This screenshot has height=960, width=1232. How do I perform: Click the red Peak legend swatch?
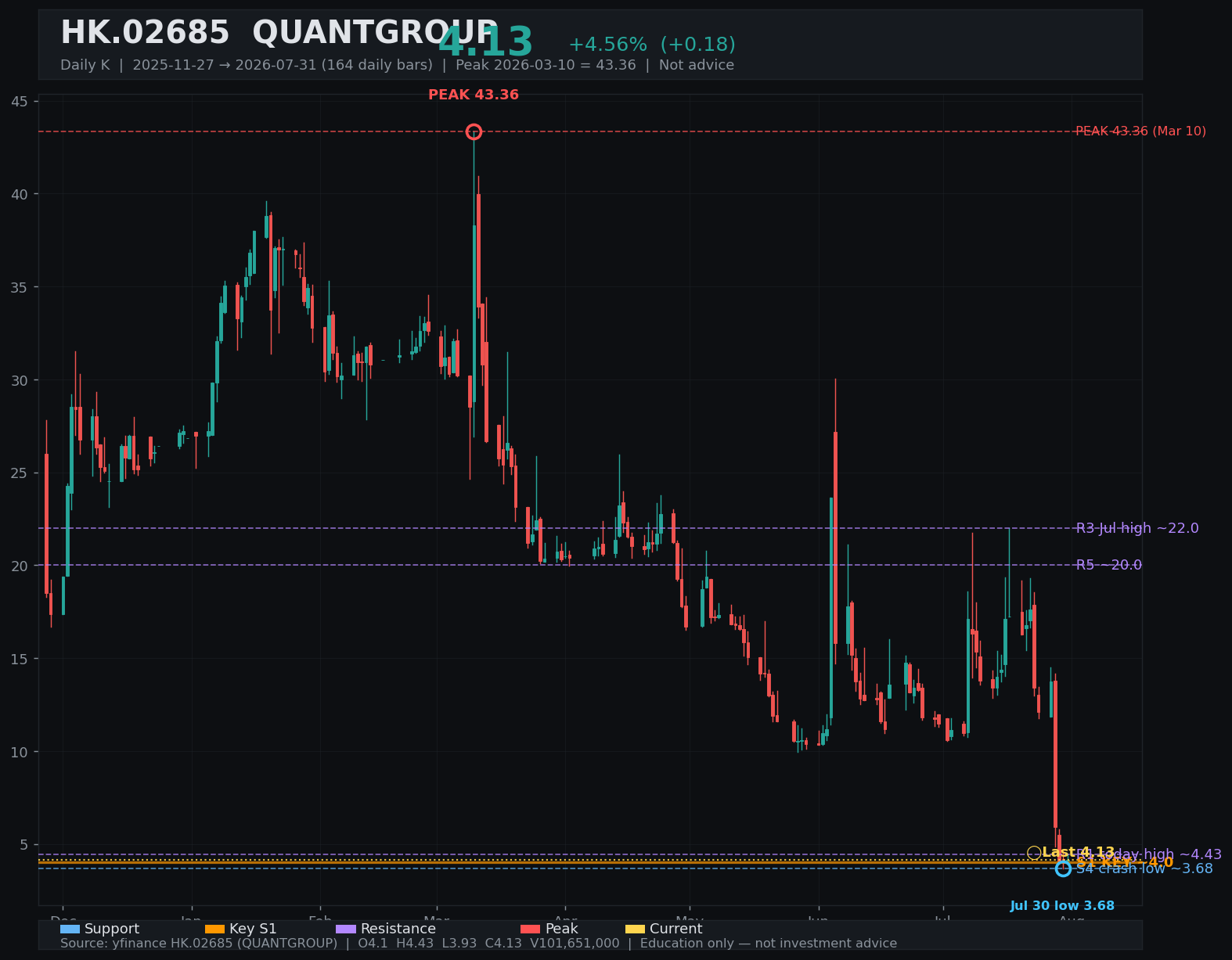(530, 929)
